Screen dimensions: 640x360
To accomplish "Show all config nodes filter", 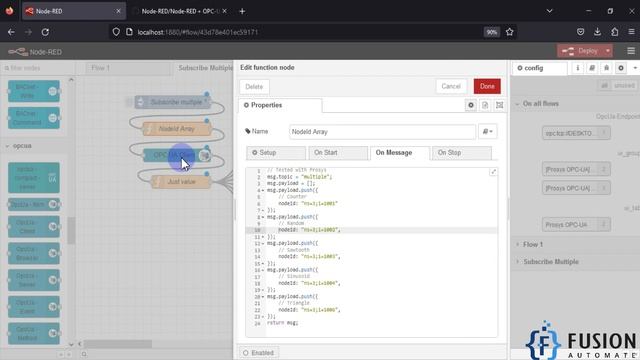I will [604, 85].
